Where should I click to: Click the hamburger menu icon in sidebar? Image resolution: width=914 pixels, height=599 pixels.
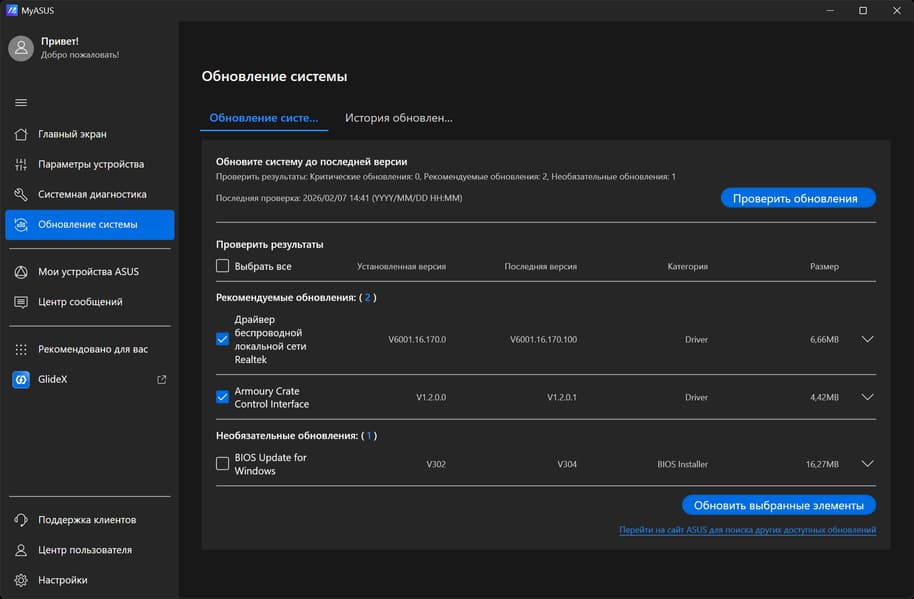point(21,103)
